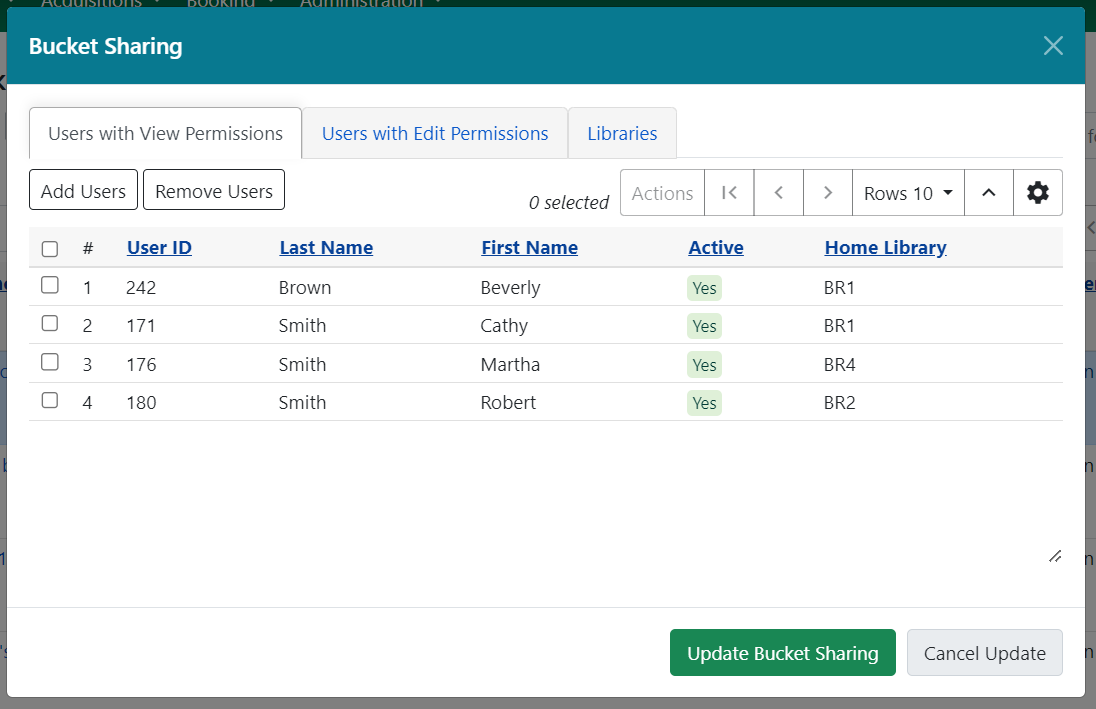Grab the grid resize handle

point(1054,556)
